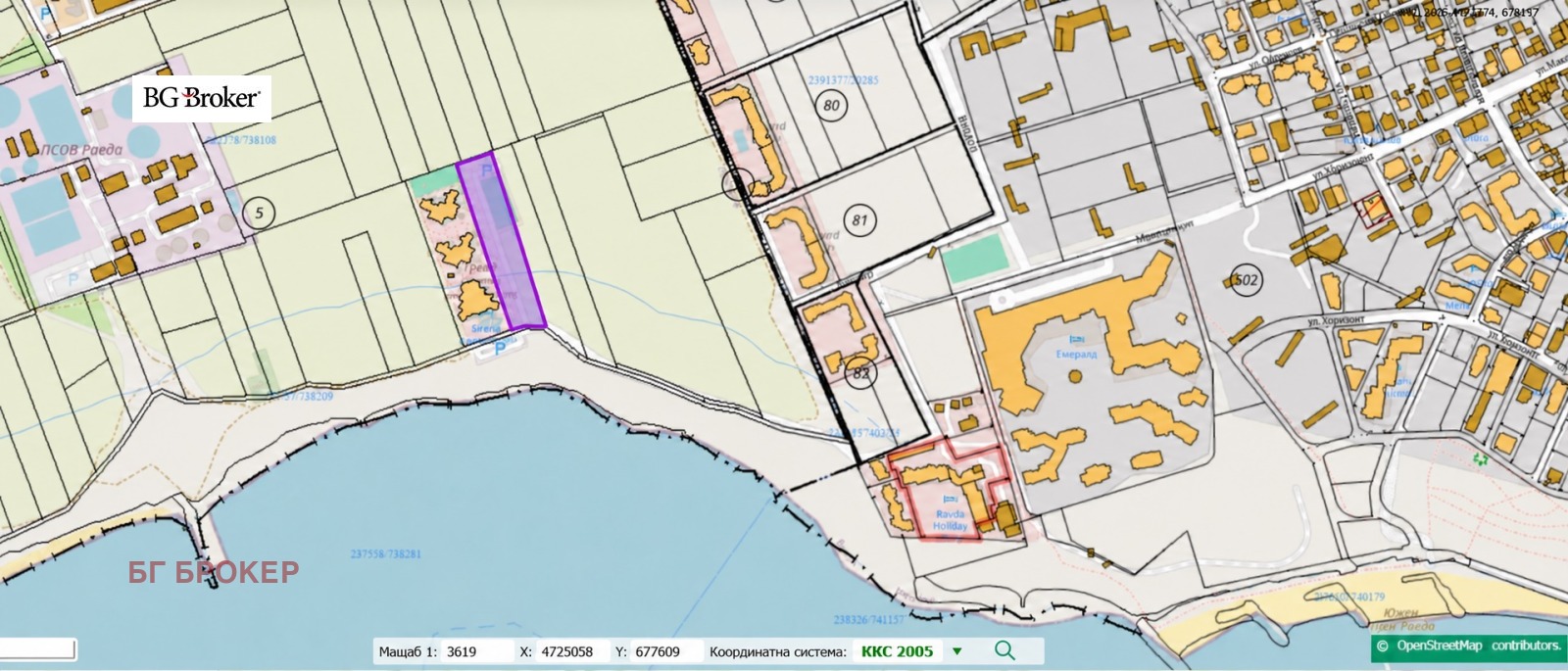
Task: Click the Координатна система label
Action: pyautogui.click(x=777, y=651)
